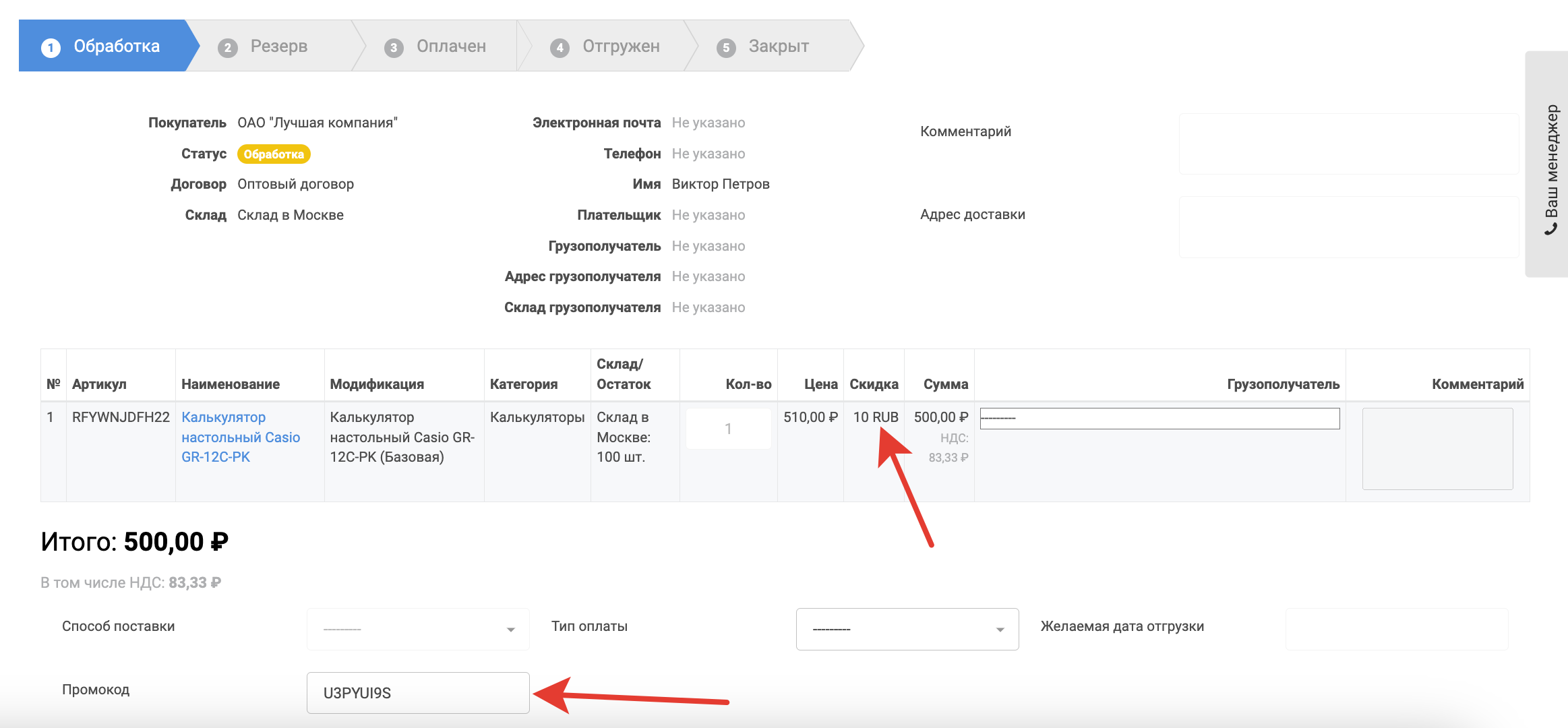Image resolution: width=1568 pixels, height=728 pixels.
Task: Click the Адрес доставки text area
Action: [x=1348, y=226]
